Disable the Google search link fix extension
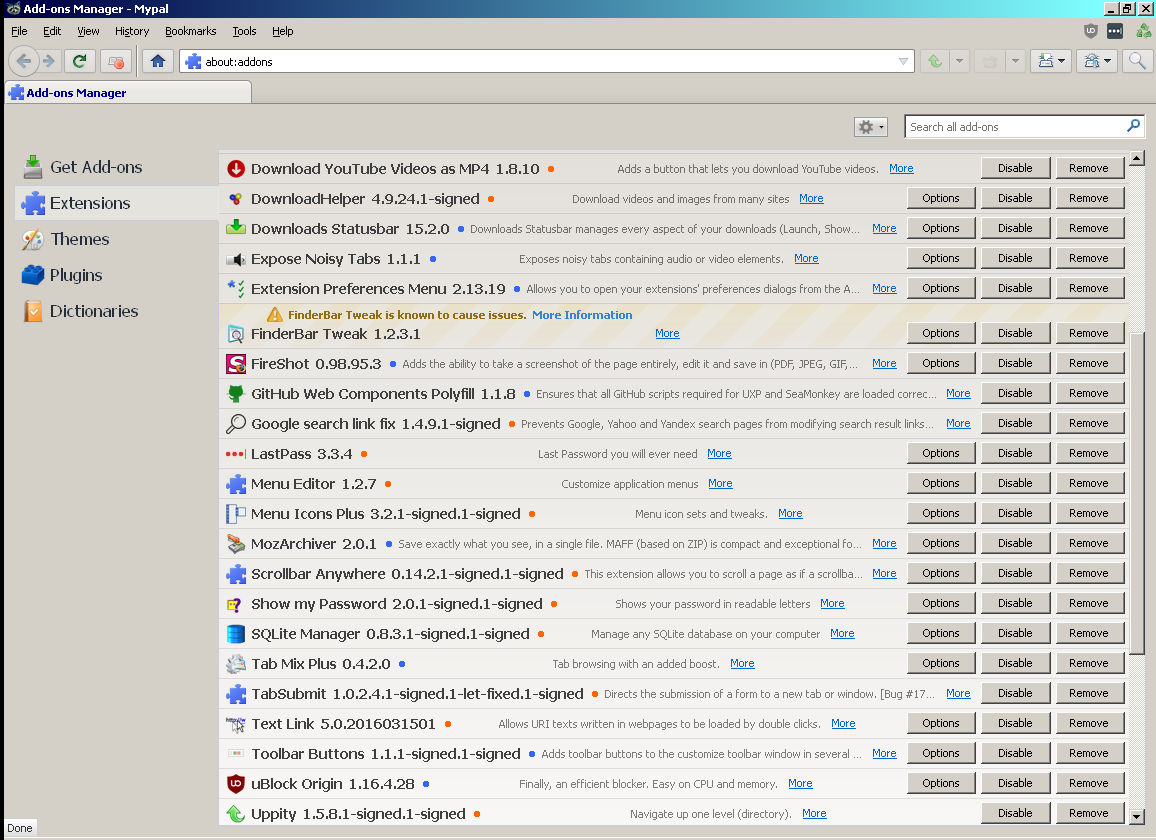The width and height of the screenshot is (1156, 840). pyautogui.click(x=1014, y=423)
